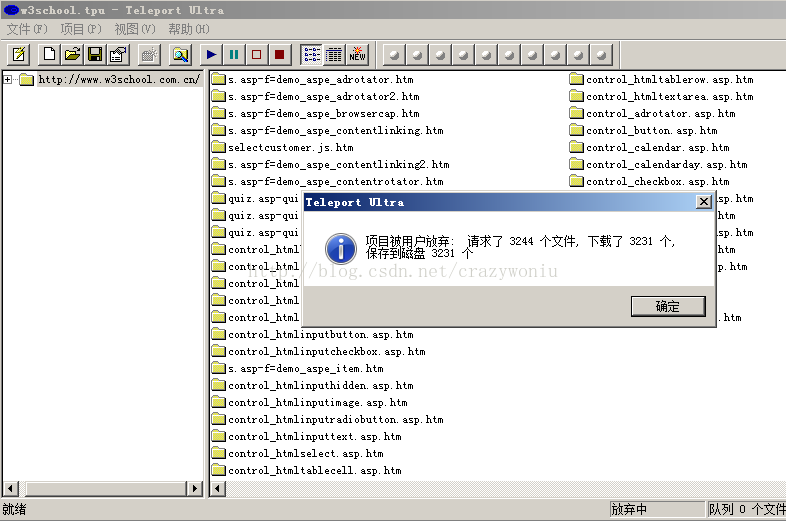
Task: Expand the www.w3school.com.cn tree node
Action: 8,79
